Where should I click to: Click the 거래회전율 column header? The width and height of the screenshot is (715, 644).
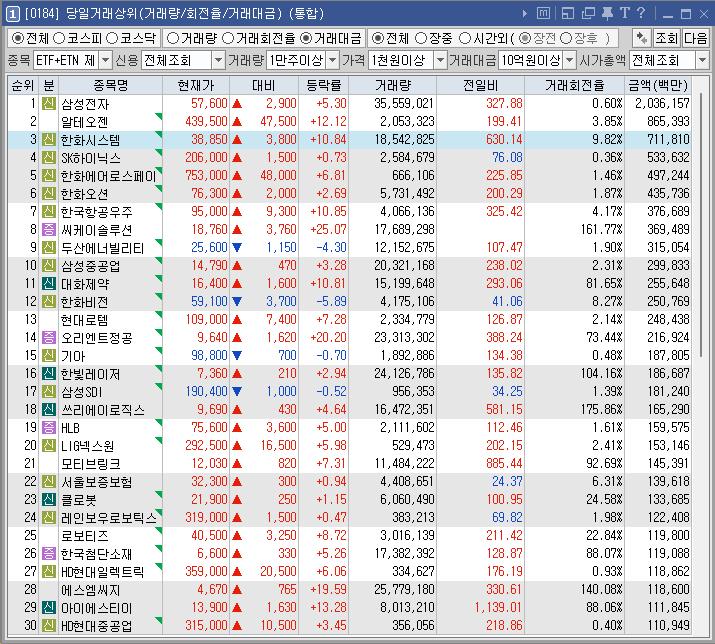(x=575, y=85)
